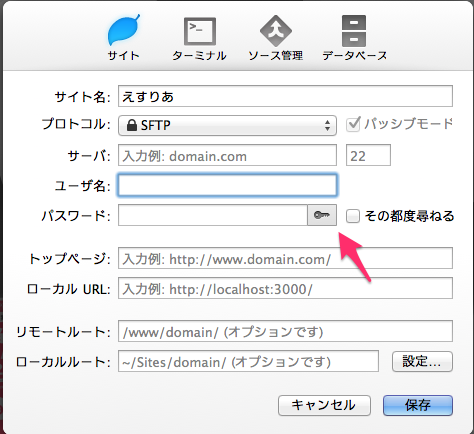Open the ターミナル terminal icon
This screenshot has width=474, height=434.
click(200, 32)
